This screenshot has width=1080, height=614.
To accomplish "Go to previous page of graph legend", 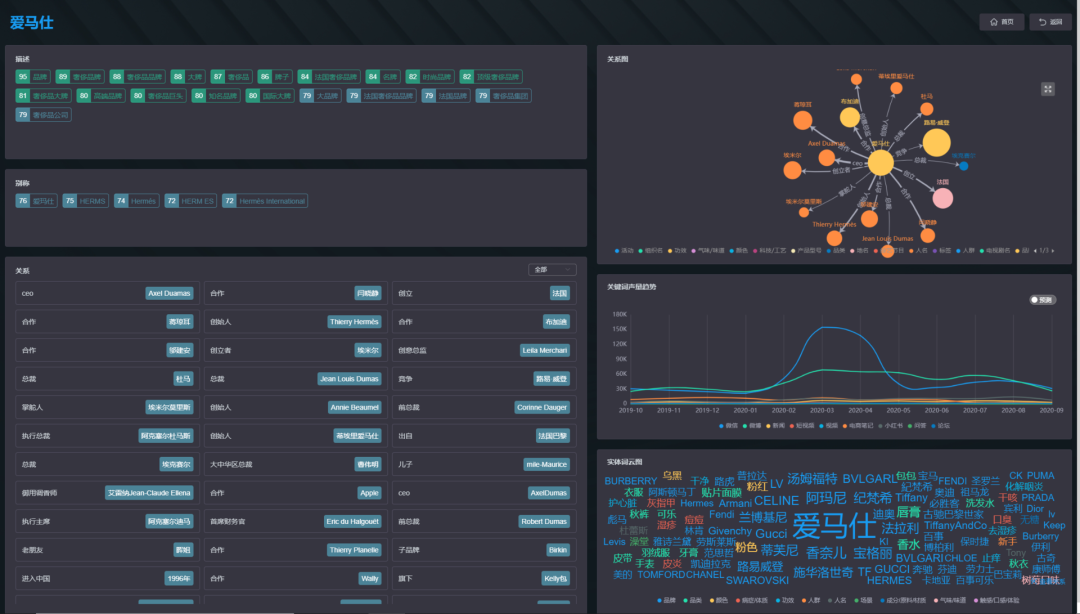I will point(1035,251).
